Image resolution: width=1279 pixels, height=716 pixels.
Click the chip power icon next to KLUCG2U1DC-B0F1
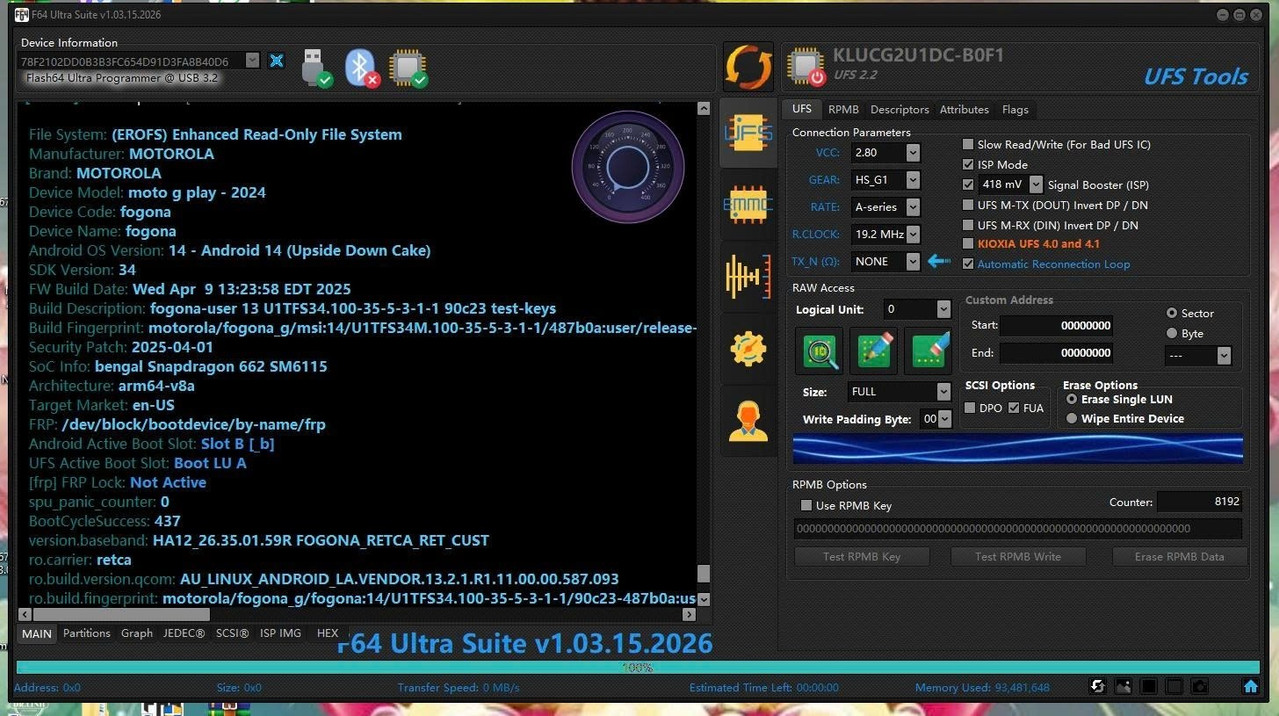click(806, 67)
